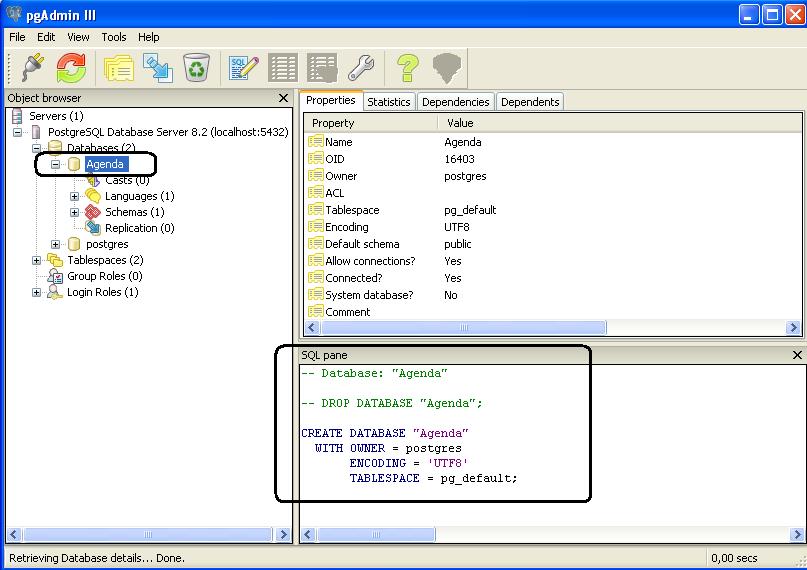Click the Group Roles icon
This screenshot has width=807, height=570.
tap(55, 276)
